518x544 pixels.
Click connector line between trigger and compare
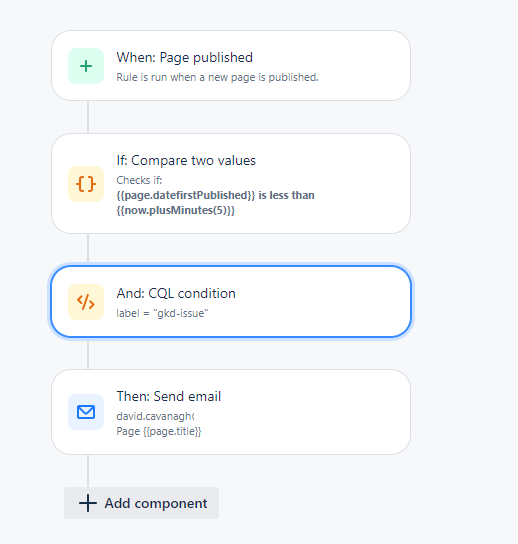(x=88, y=117)
